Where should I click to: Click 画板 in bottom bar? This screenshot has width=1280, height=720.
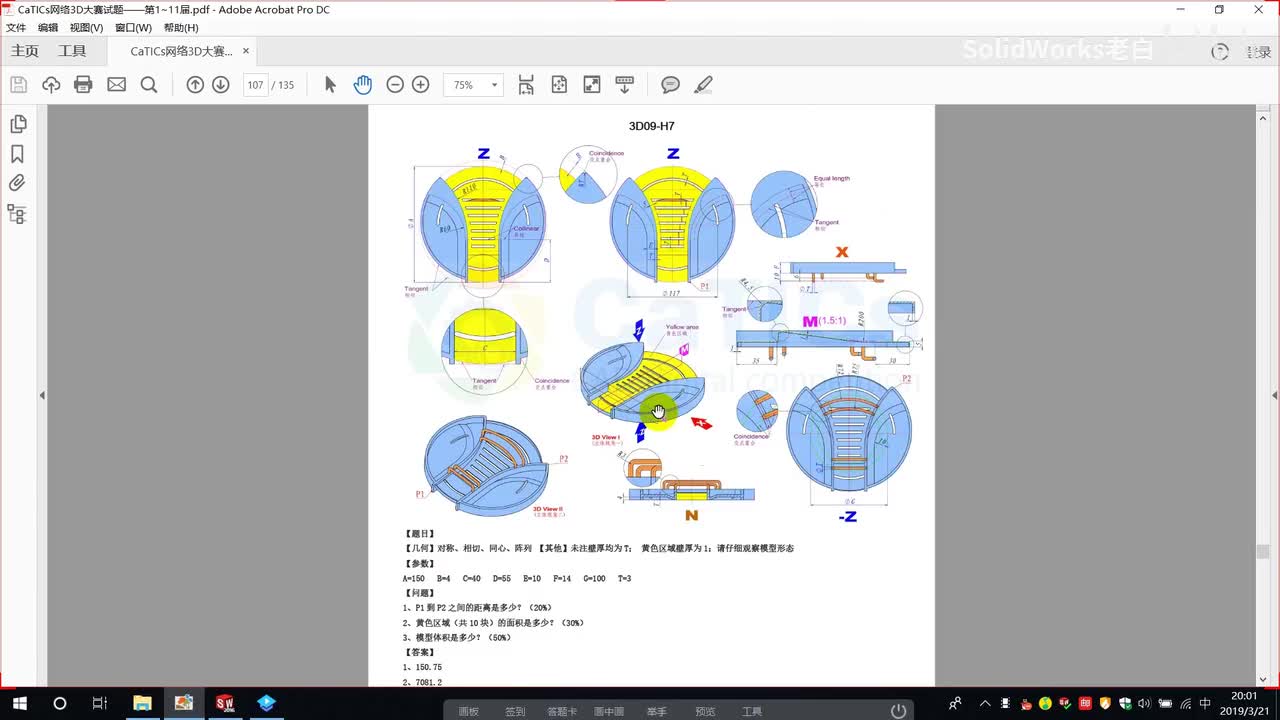coord(468,711)
